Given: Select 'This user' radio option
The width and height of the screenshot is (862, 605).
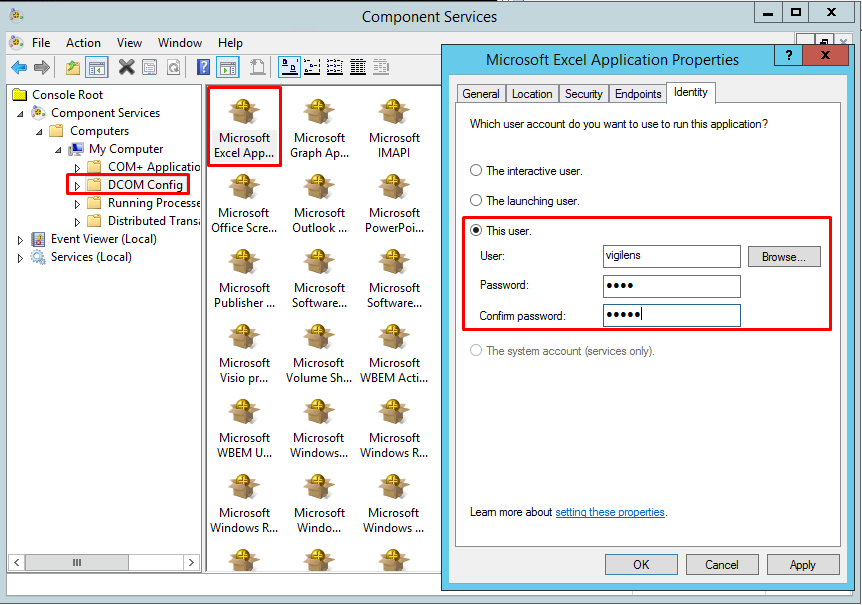Looking at the screenshot, I should click(476, 230).
